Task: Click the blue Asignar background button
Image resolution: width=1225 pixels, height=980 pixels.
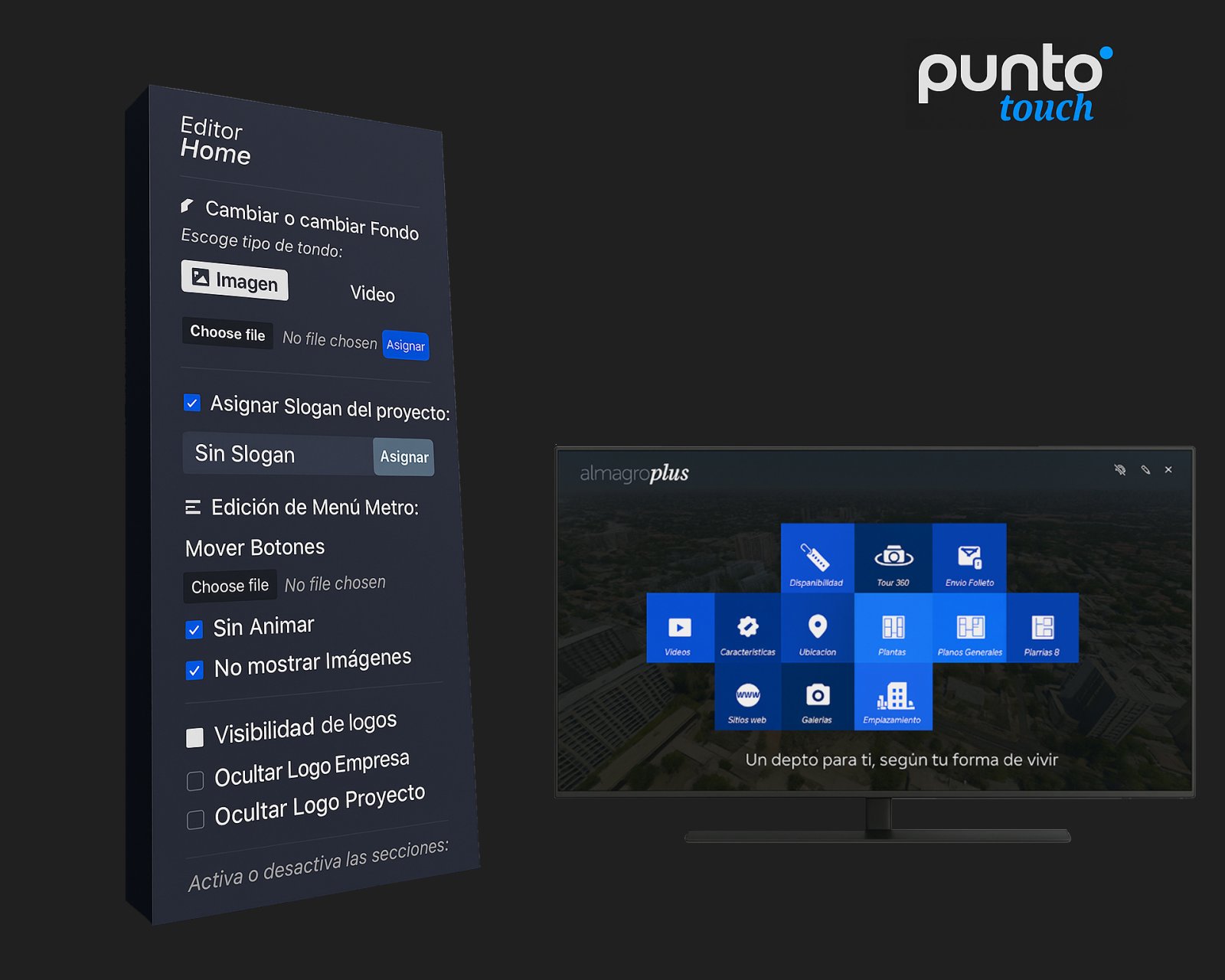Action: 405,345
